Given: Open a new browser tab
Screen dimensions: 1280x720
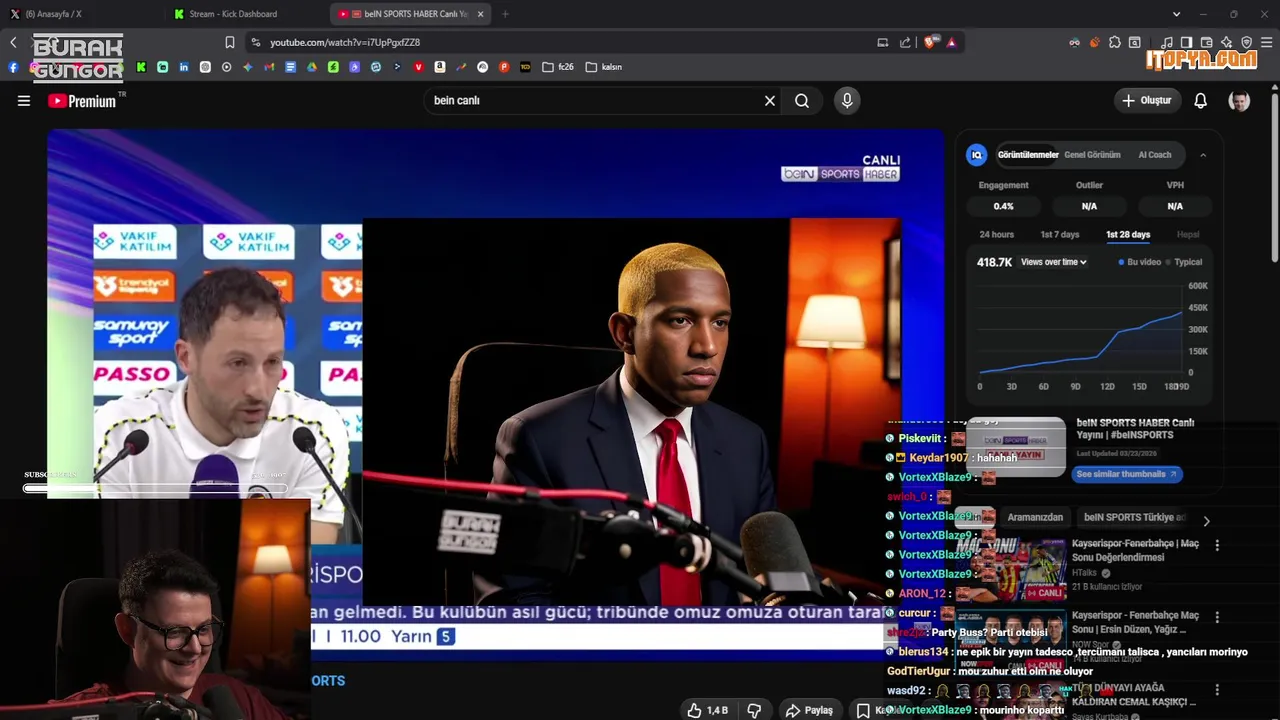Looking at the screenshot, I should point(505,14).
